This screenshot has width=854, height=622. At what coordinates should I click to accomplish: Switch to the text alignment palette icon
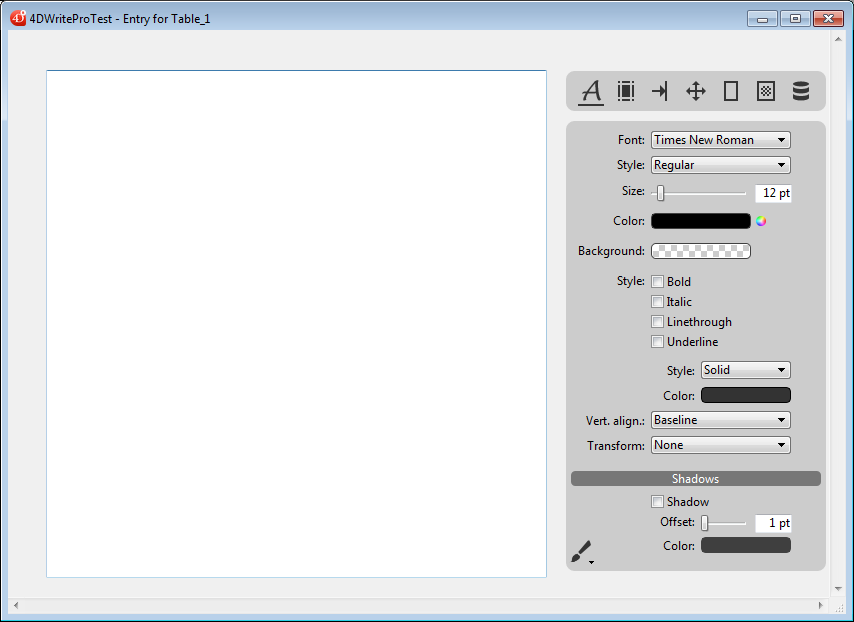click(626, 91)
